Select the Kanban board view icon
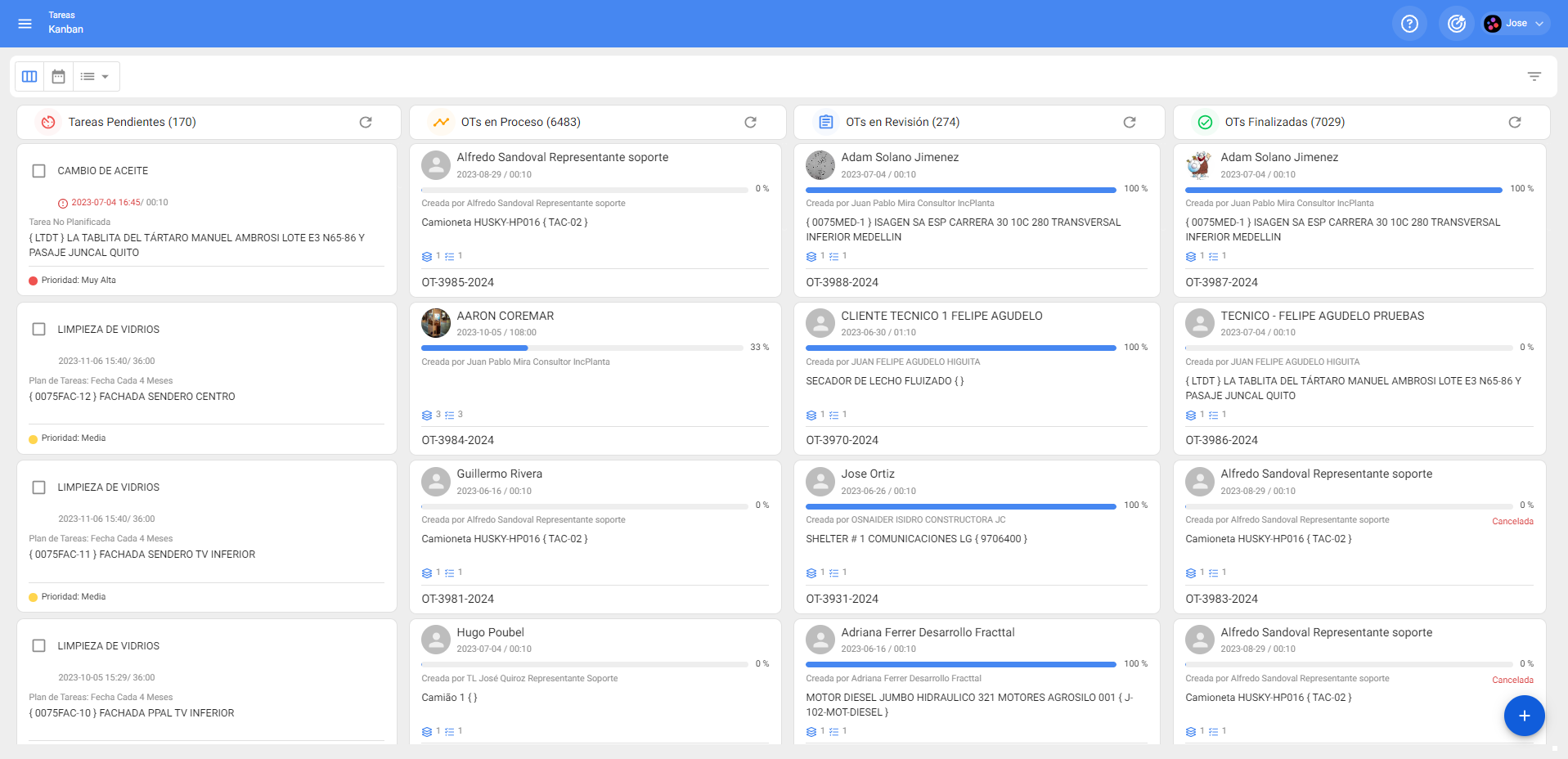The height and width of the screenshot is (759, 1568). pyautogui.click(x=29, y=76)
